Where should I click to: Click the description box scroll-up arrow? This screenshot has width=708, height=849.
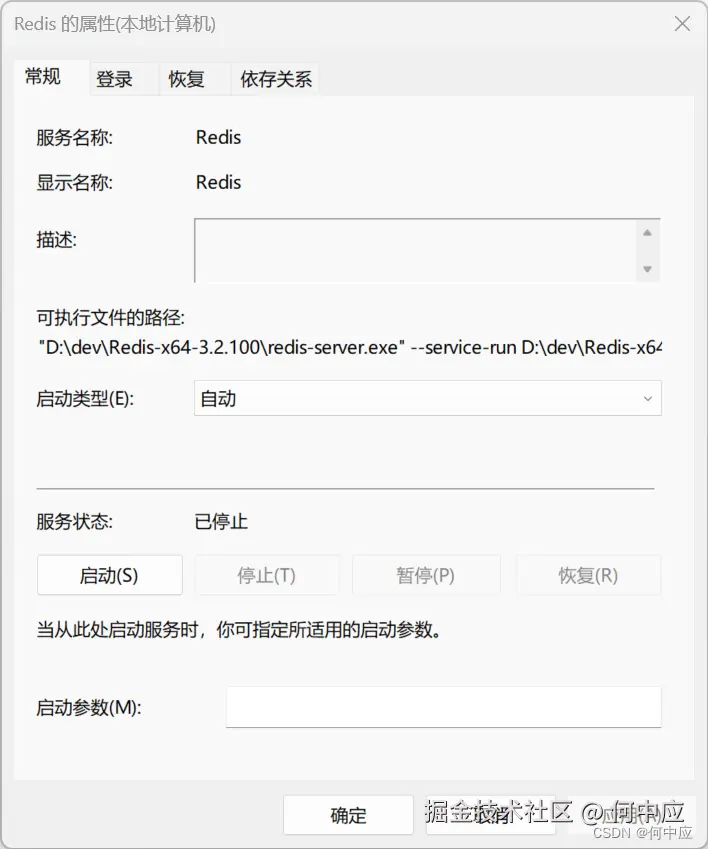point(647,233)
